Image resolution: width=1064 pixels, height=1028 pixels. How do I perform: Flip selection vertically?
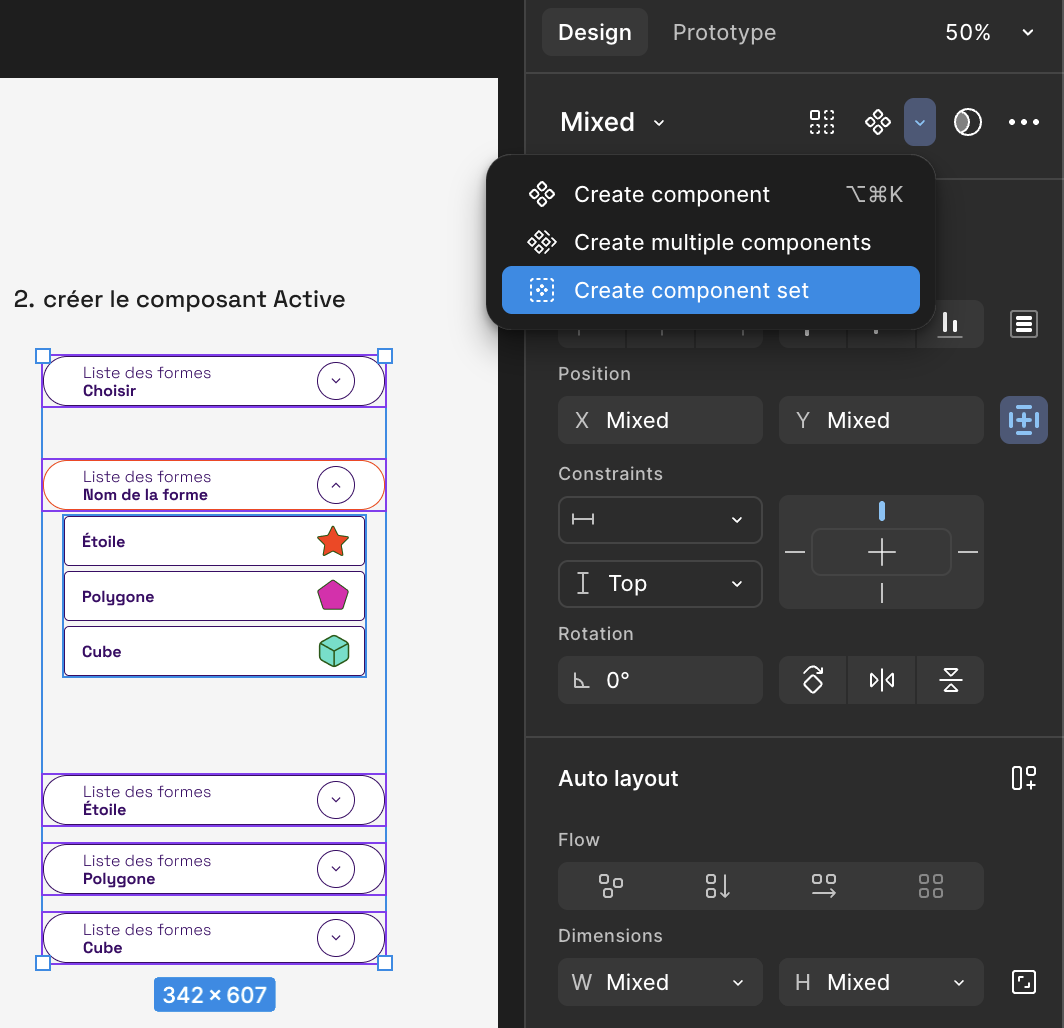pyautogui.click(x=950, y=680)
